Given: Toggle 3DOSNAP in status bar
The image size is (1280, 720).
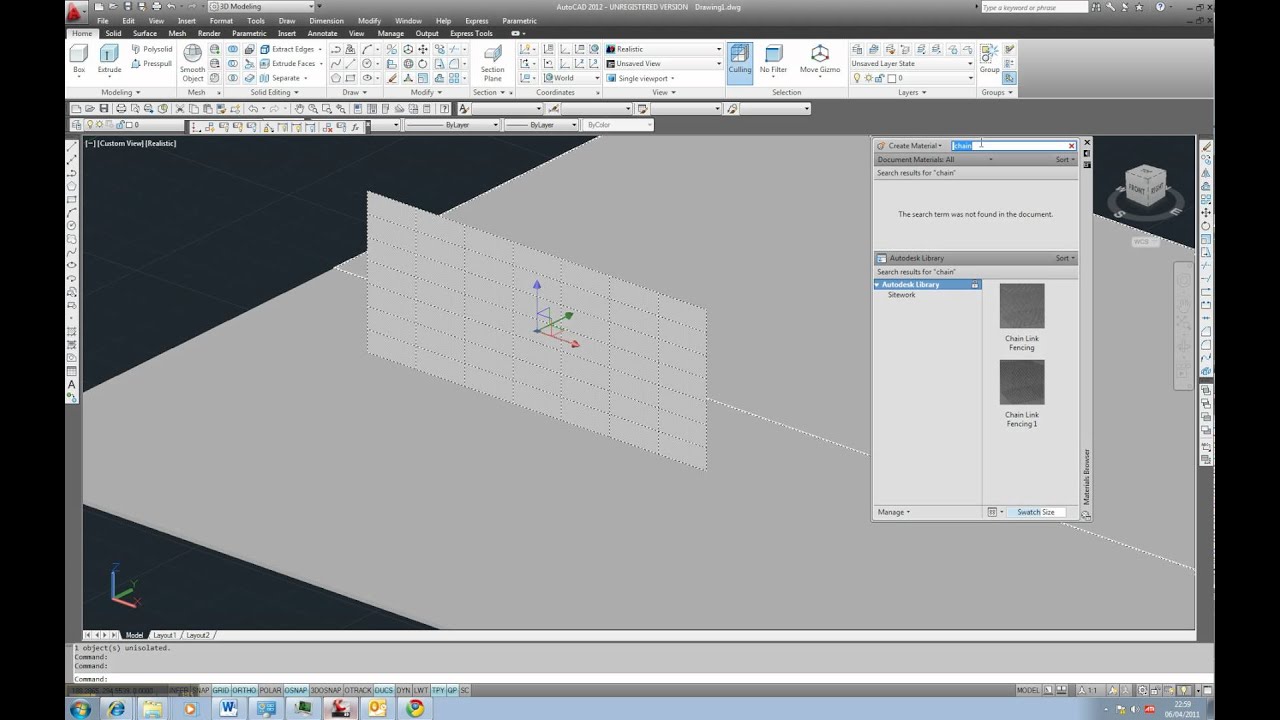Looking at the screenshot, I should (x=325, y=690).
